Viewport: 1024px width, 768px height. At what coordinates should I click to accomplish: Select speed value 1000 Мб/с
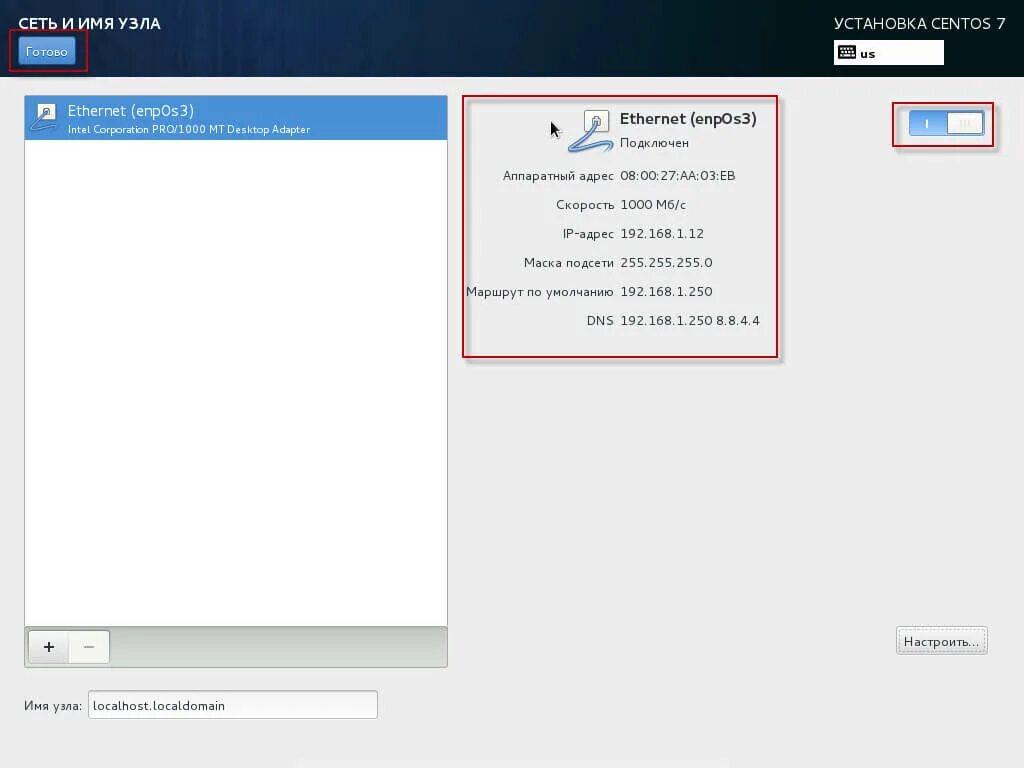click(x=653, y=205)
